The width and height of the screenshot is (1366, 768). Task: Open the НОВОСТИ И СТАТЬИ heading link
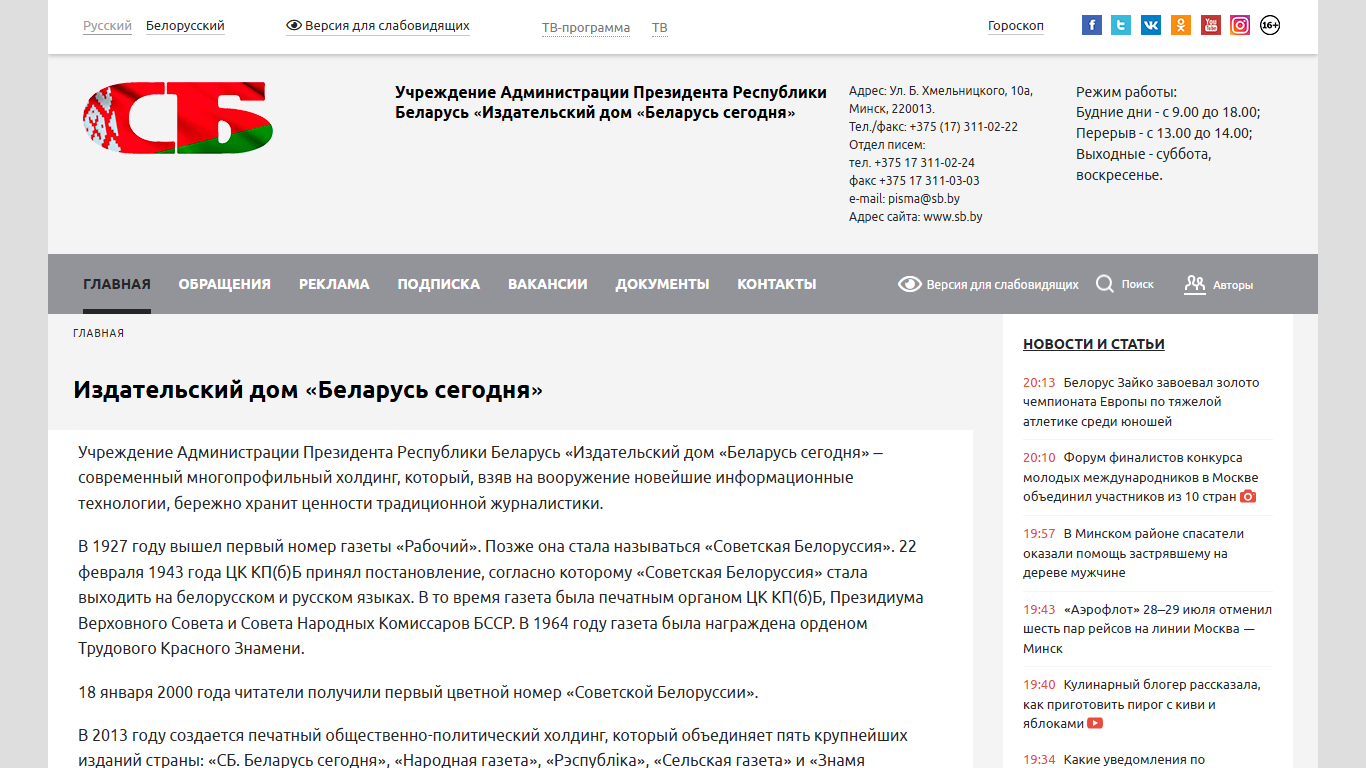click(x=1094, y=344)
